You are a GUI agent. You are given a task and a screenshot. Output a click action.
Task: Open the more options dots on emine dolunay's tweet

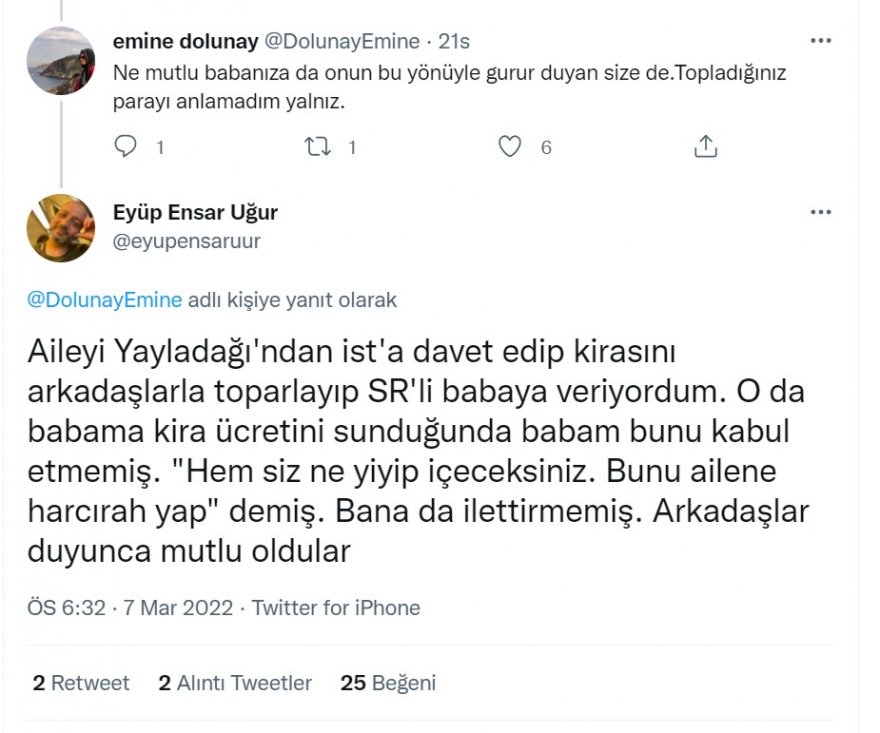(820, 41)
